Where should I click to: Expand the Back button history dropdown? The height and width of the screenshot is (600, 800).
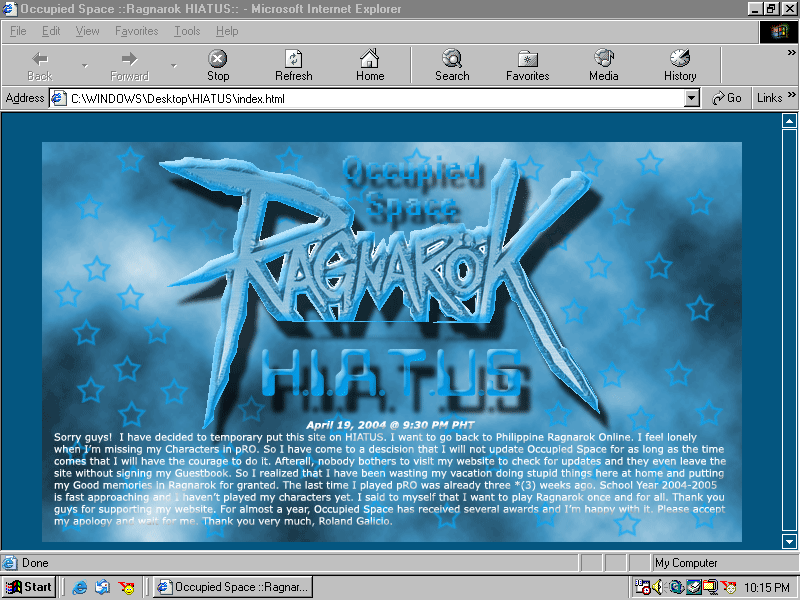point(85,66)
